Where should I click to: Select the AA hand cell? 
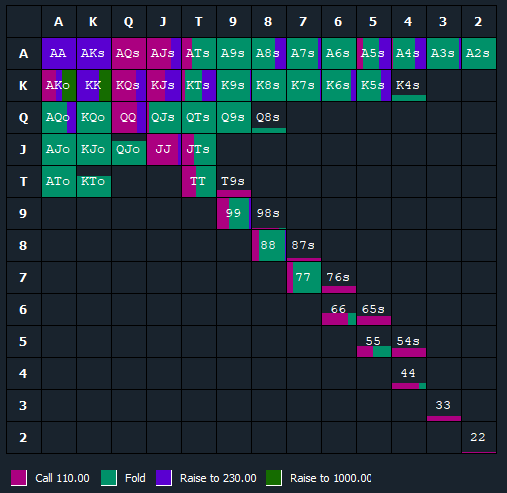coord(59,53)
